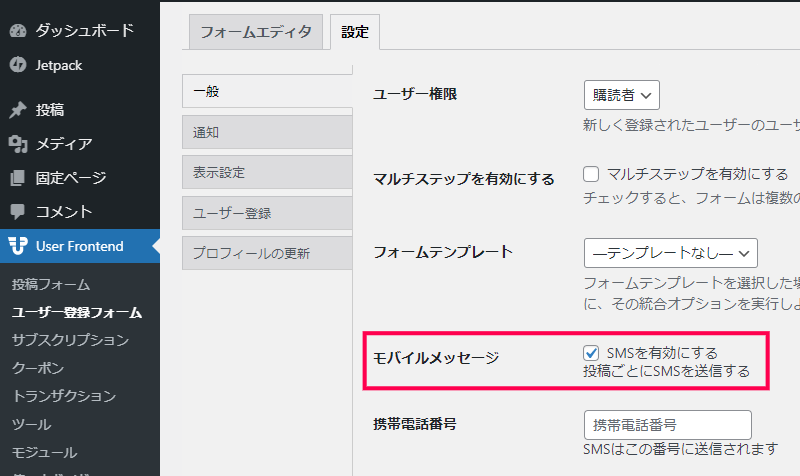The width and height of the screenshot is (800, 476).
Task: Select the 表示設定 settings section
Action: tap(267, 172)
